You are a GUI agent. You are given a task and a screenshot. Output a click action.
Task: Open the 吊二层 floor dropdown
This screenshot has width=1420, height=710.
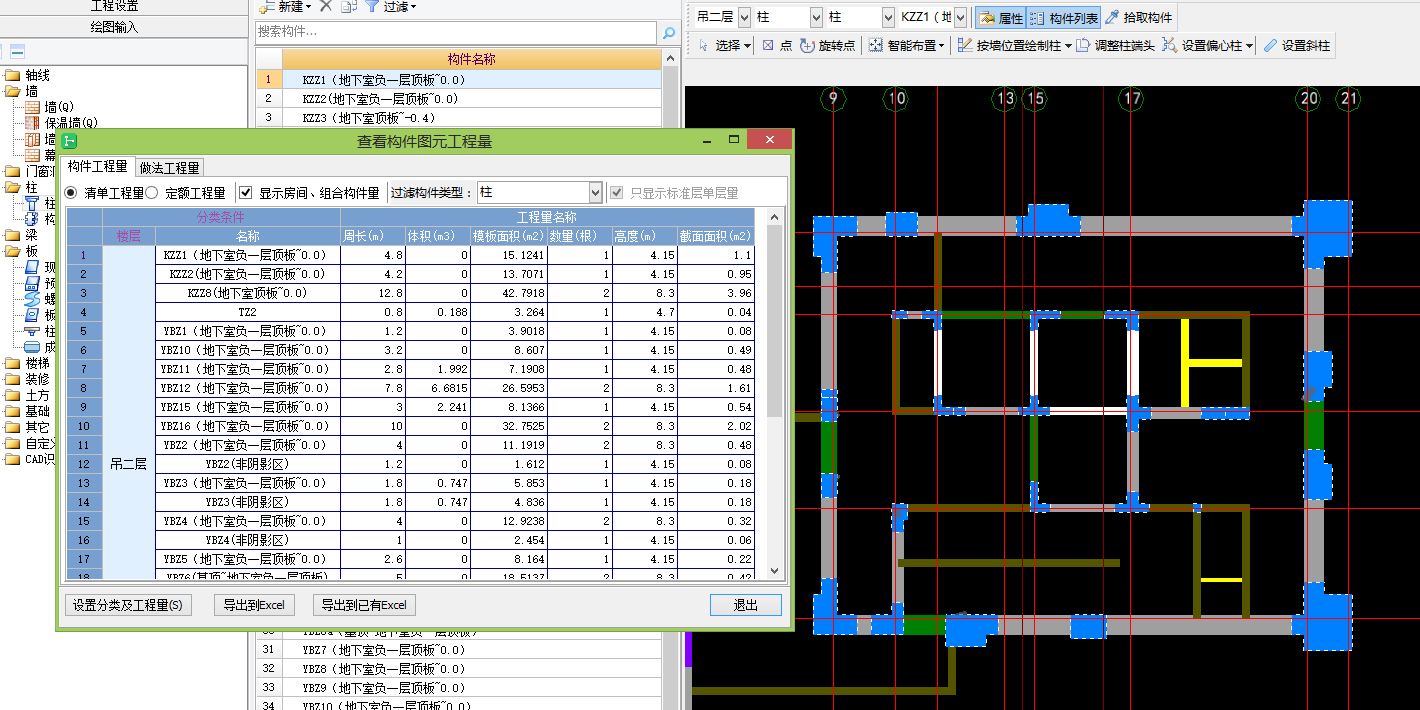tap(744, 18)
